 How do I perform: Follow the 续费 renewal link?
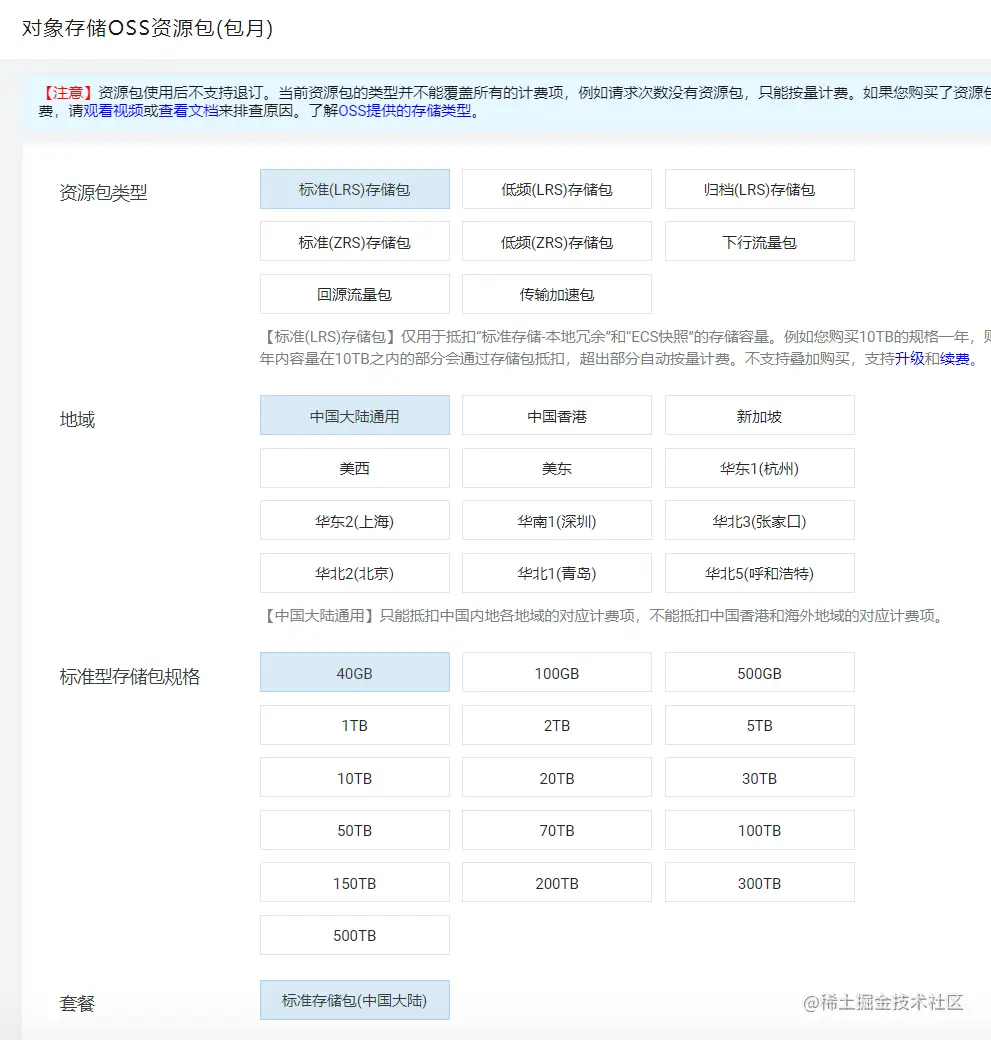tap(955, 359)
